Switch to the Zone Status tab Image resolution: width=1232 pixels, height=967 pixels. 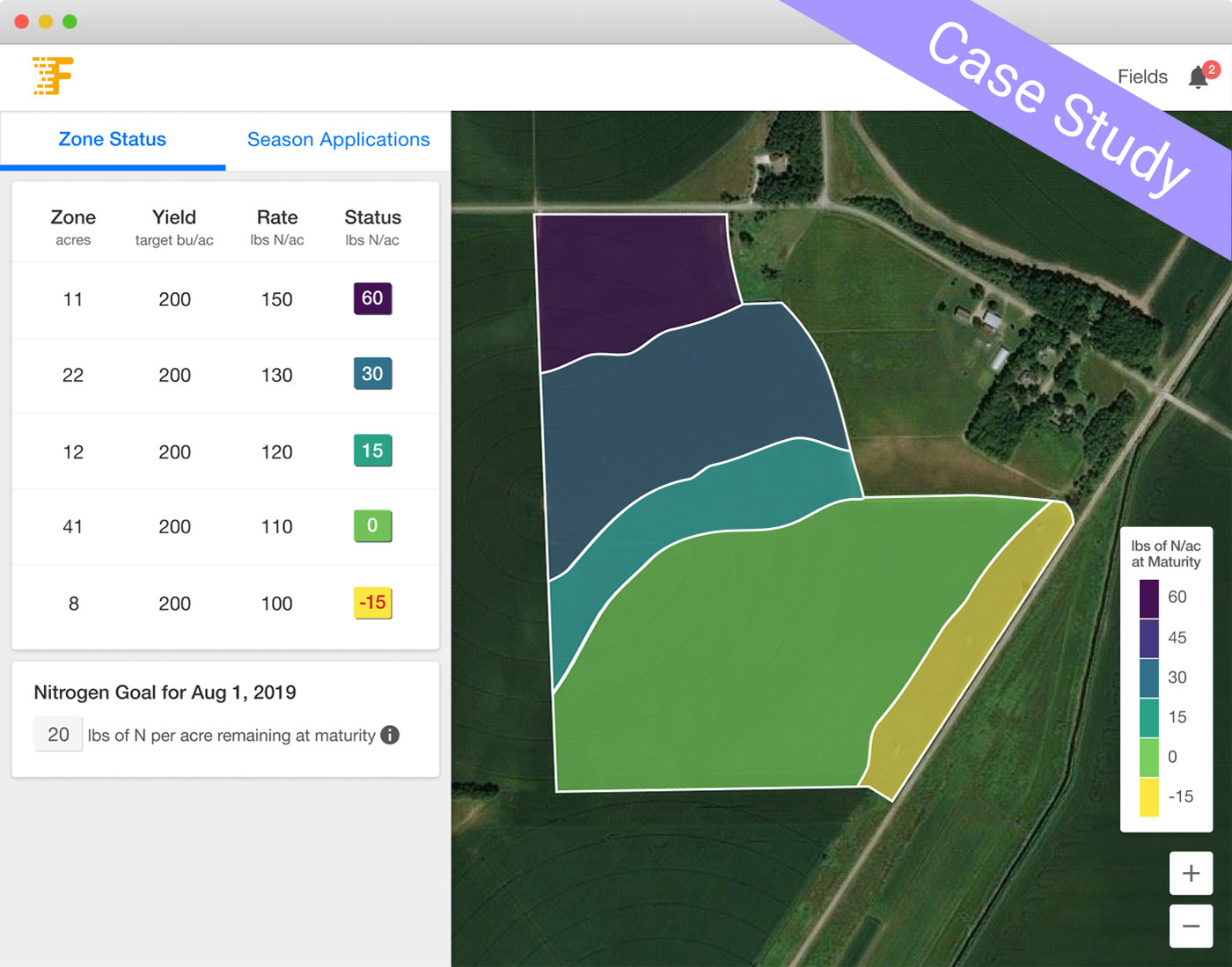(113, 140)
